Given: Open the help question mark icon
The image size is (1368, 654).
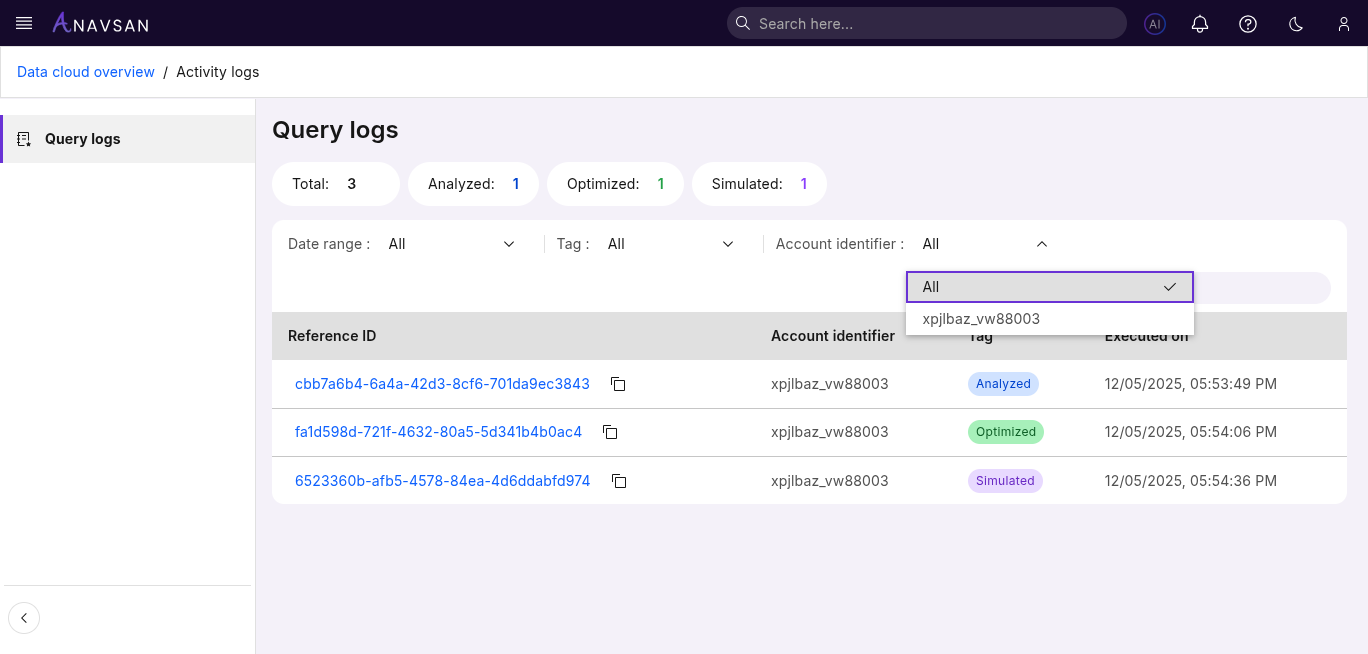Looking at the screenshot, I should click(1247, 23).
